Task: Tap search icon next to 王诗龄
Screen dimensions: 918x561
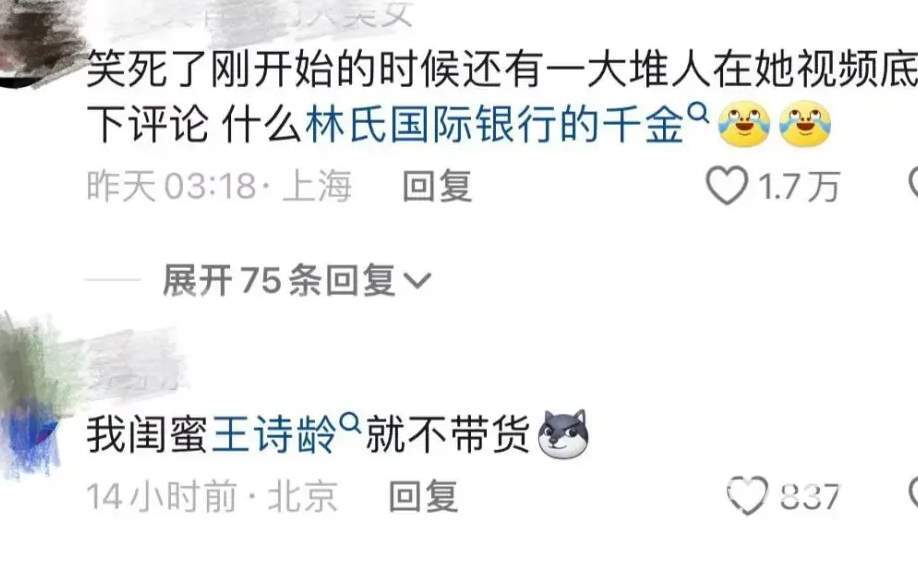Action: pos(350,423)
